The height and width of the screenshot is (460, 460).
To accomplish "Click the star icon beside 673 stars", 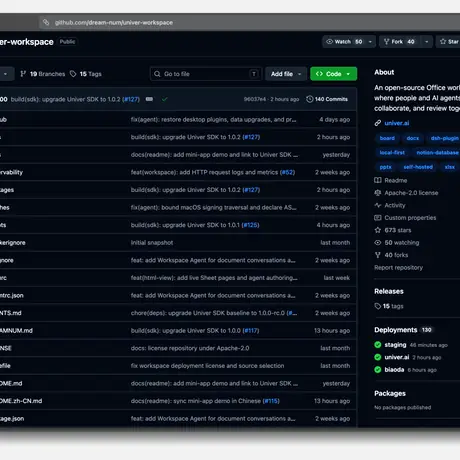I will tap(378, 230).
